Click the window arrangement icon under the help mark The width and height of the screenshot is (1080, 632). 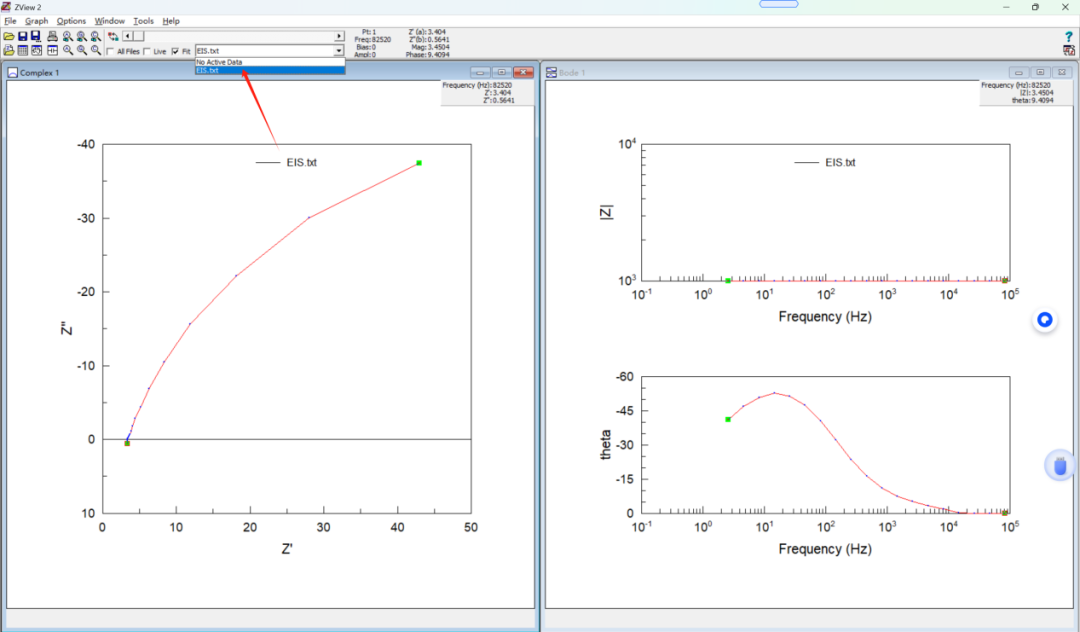[x=1068, y=50]
